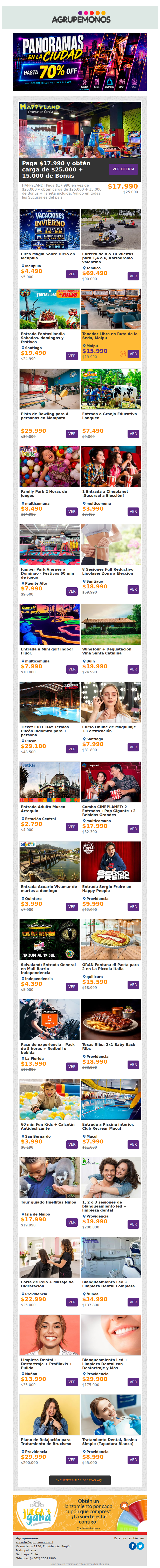Open the Twitter icon in the footer

[x=140, y=1546]
